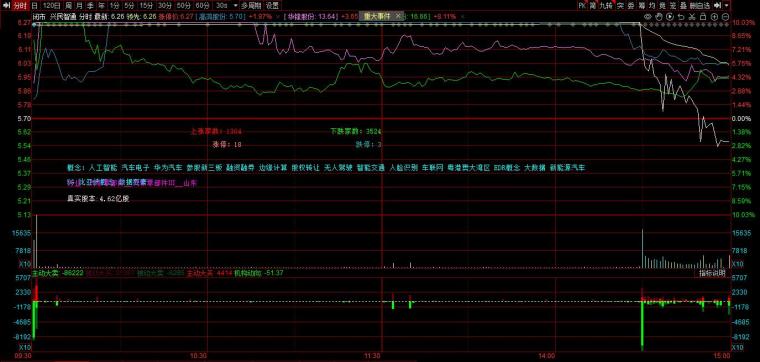Click the 人工智能 concept tag
Viewport: 760px width, 362px height.
click(x=103, y=168)
